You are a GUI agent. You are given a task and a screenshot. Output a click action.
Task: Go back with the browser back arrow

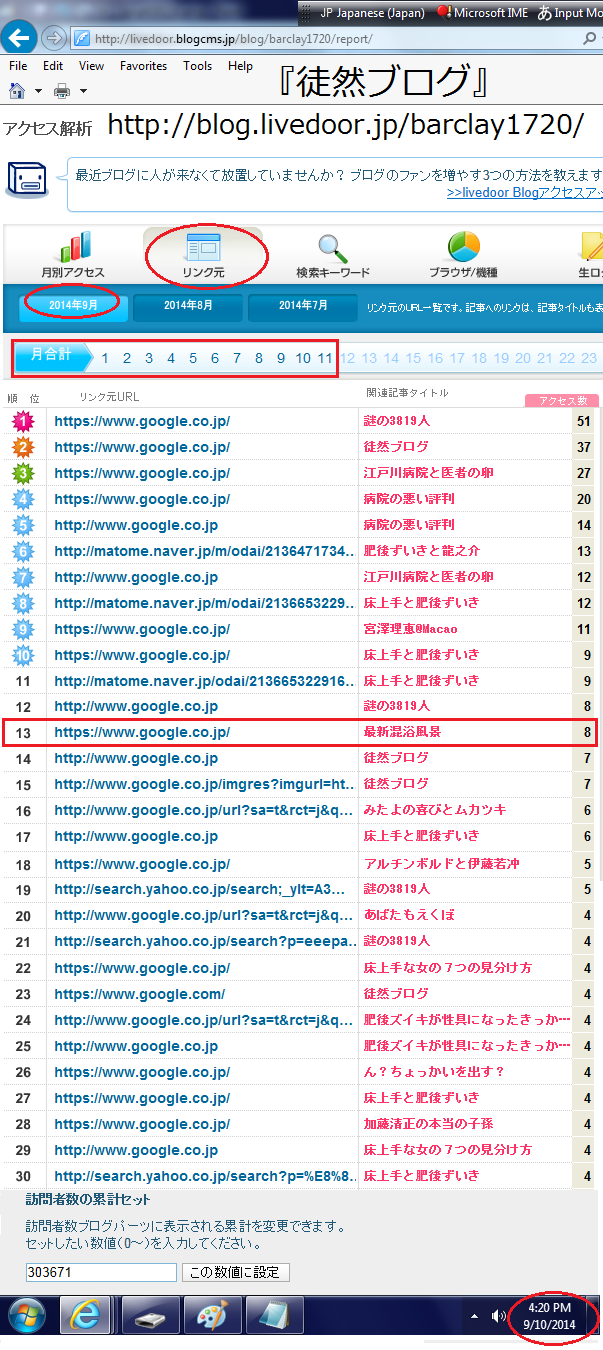pyautogui.click(x=20, y=38)
